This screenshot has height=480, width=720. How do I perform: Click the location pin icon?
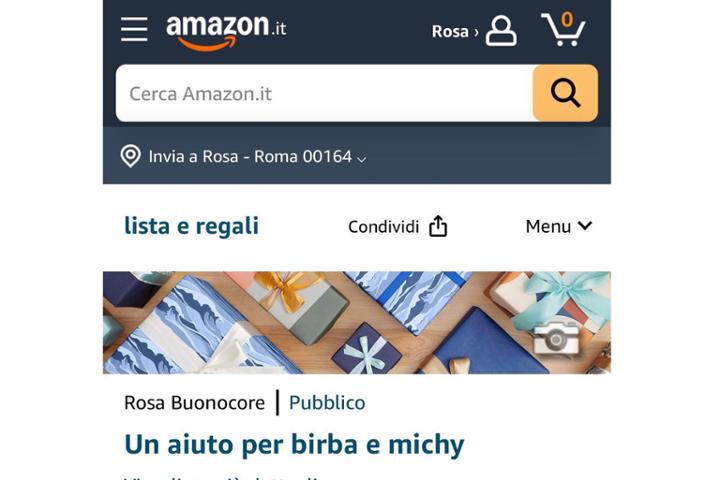[130, 156]
